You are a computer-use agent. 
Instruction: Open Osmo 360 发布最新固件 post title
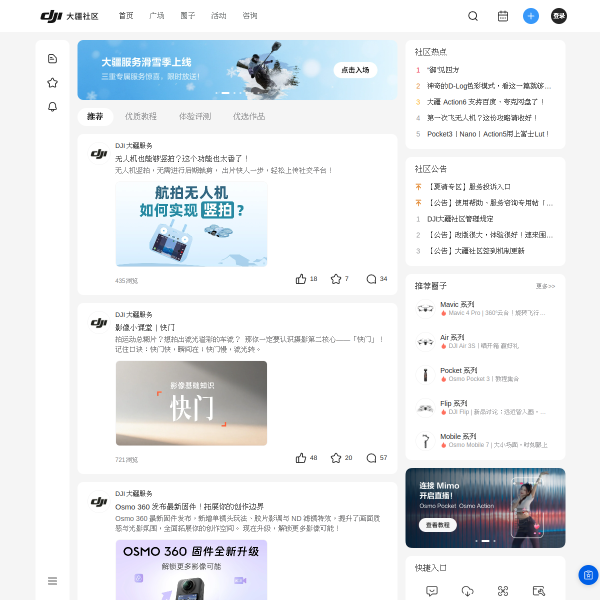(189, 507)
